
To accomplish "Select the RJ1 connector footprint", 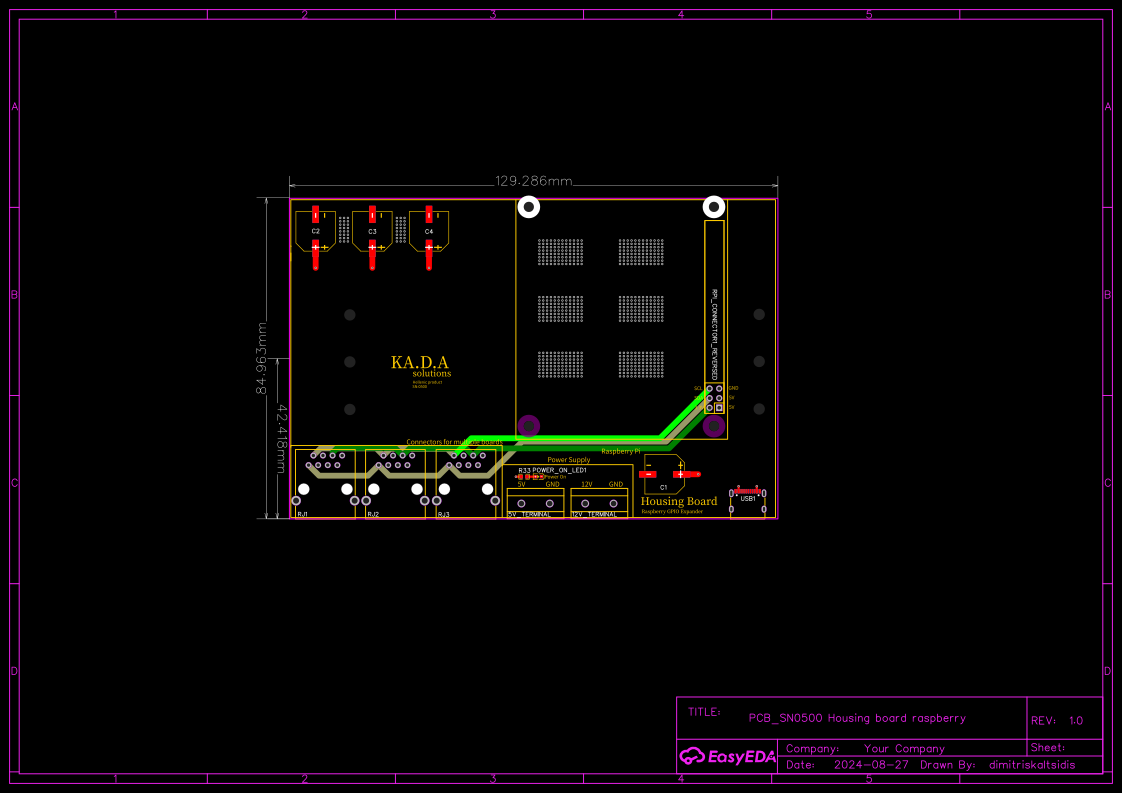I will click(325, 480).
